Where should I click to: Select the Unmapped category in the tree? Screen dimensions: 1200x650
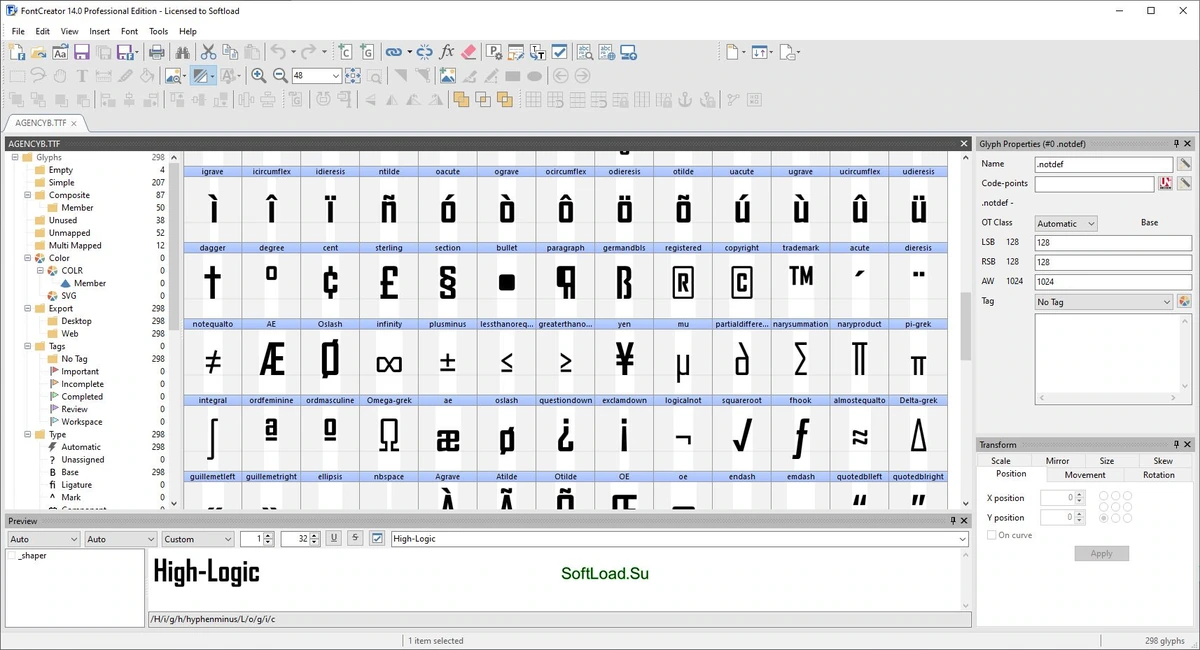69,233
